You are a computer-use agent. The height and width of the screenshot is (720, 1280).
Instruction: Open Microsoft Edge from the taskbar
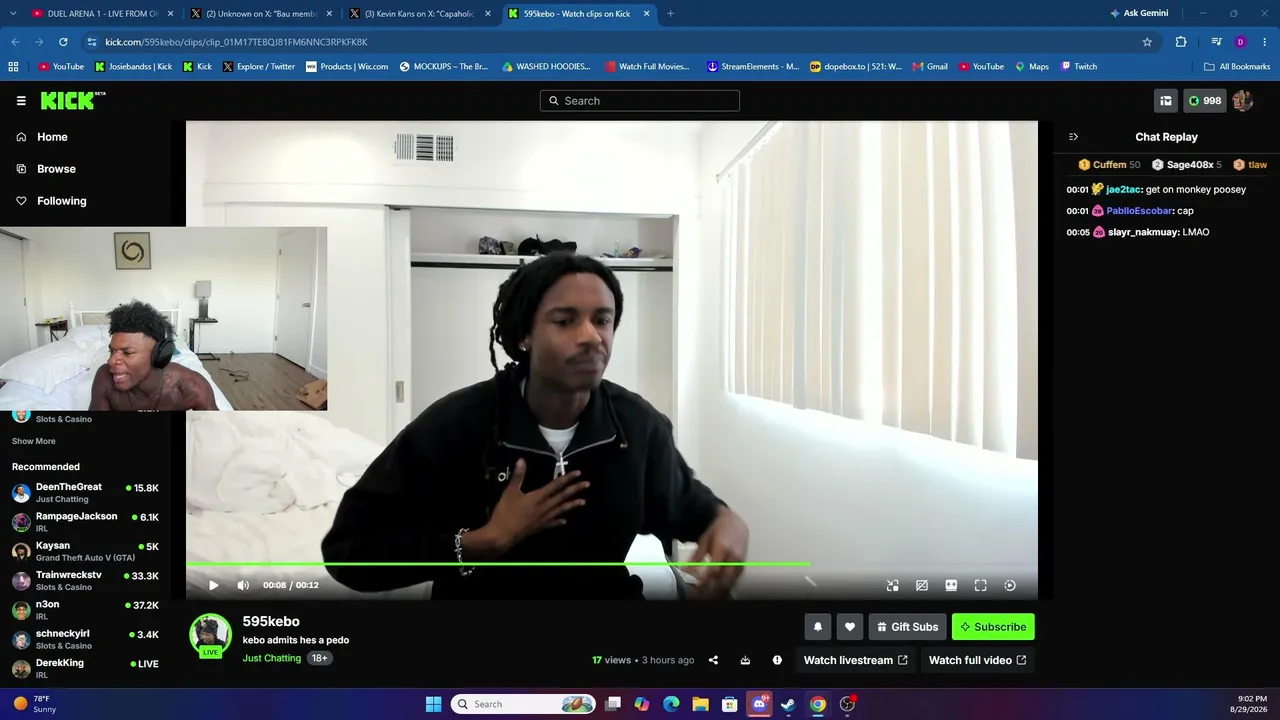671,704
